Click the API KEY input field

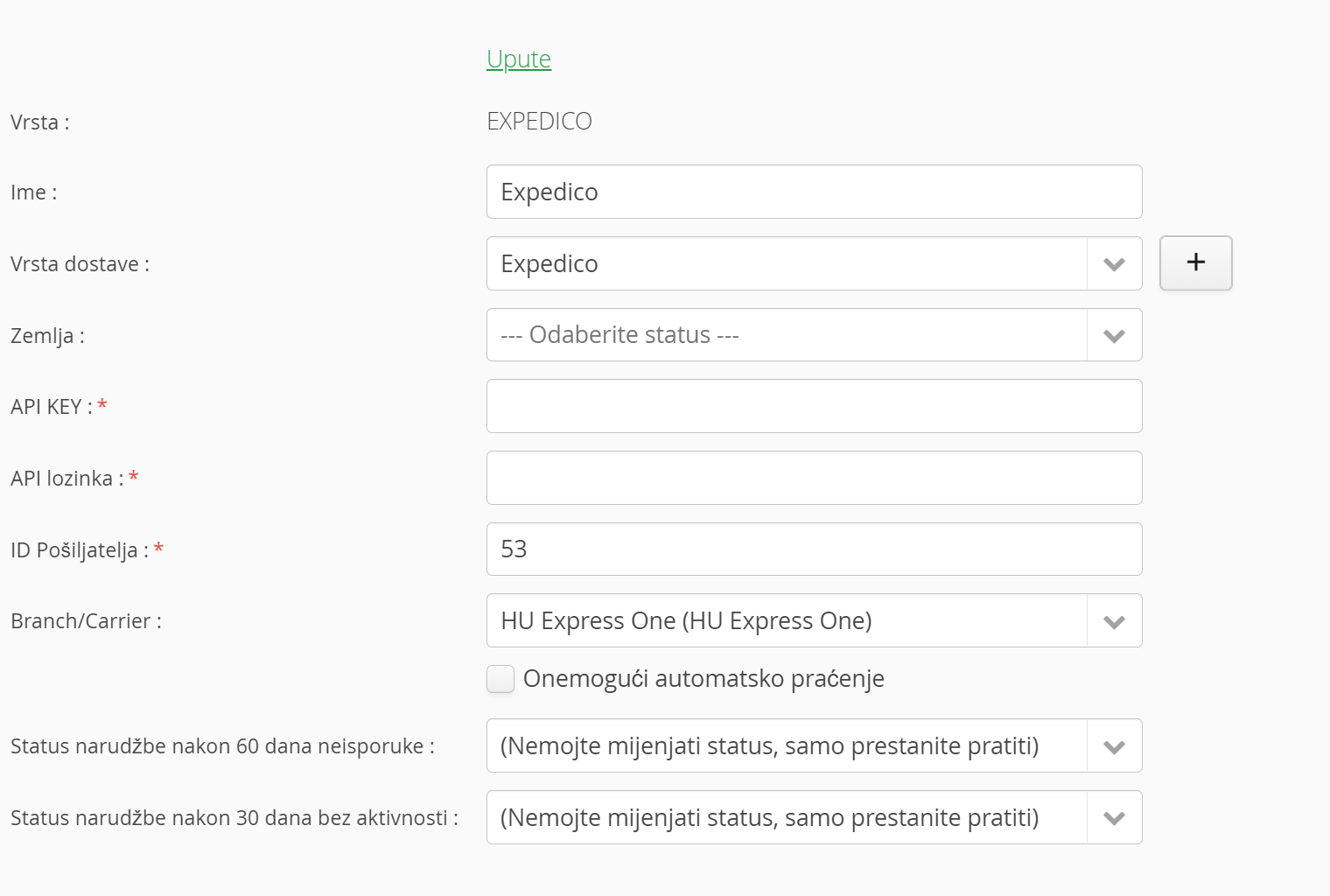[814, 406]
